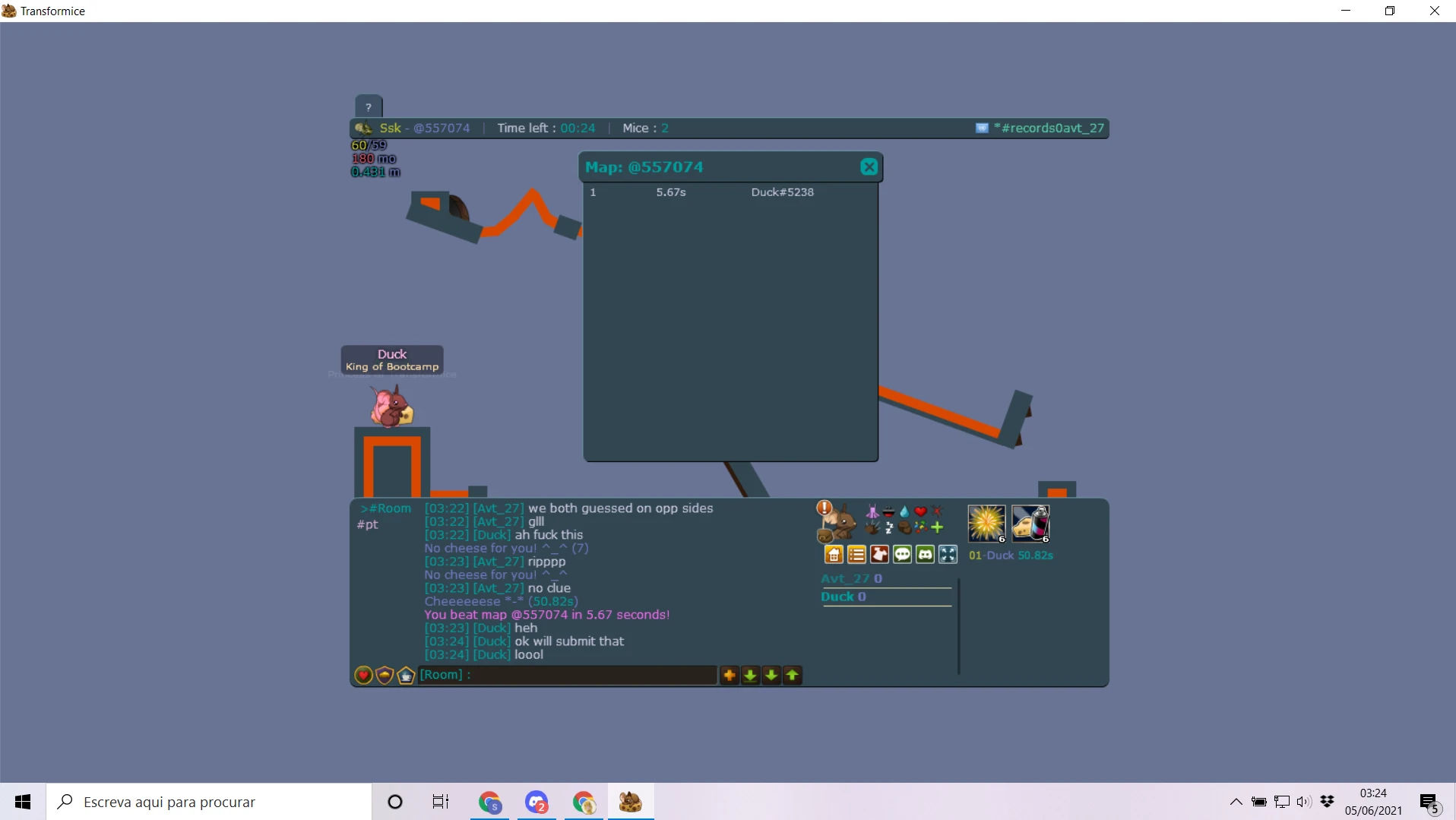Open Cortana circle on taskbar
This screenshot has height=820, width=1456.
click(x=395, y=802)
